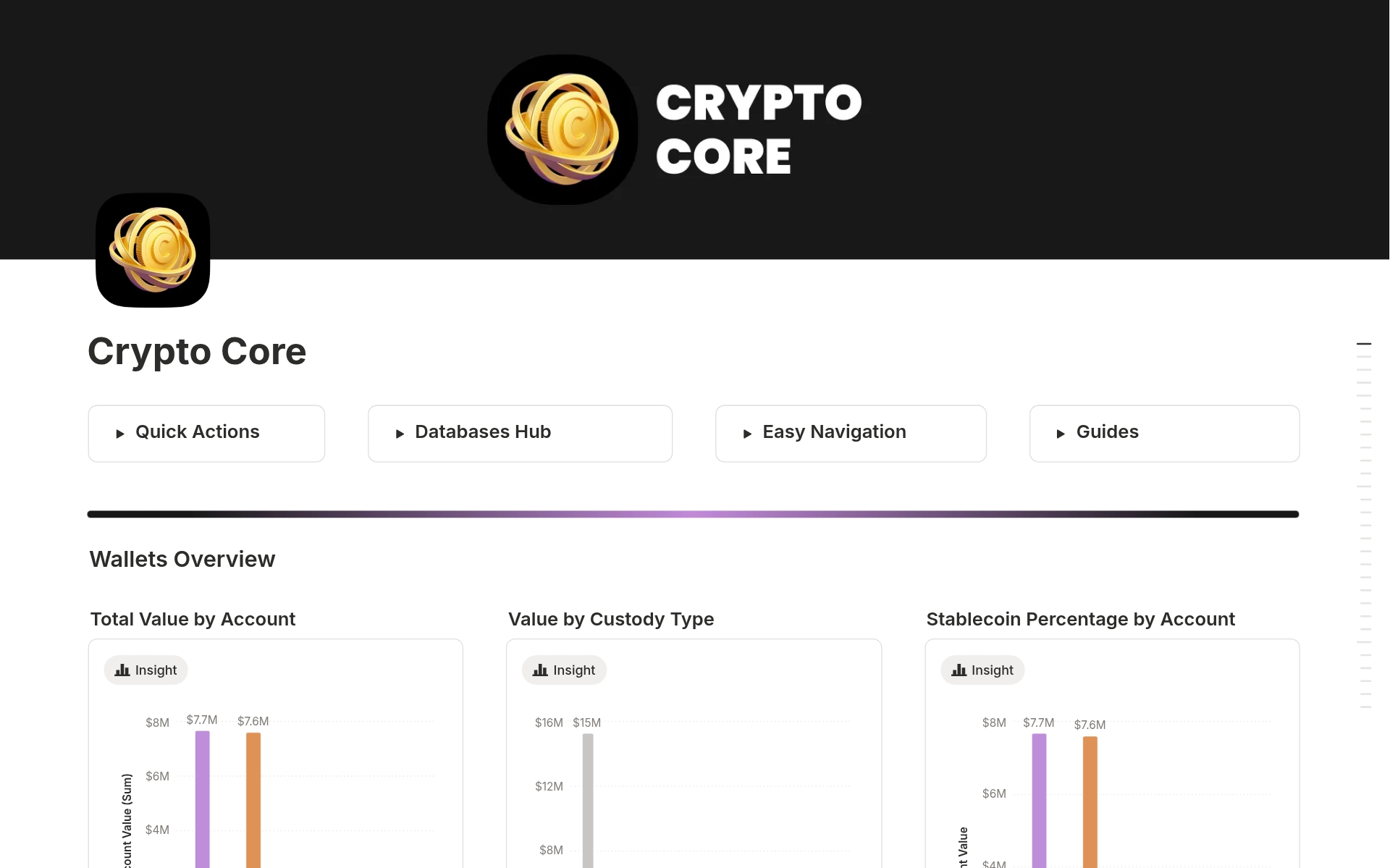
Task: Click the Crypto Core page title
Action: [x=197, y=352]
